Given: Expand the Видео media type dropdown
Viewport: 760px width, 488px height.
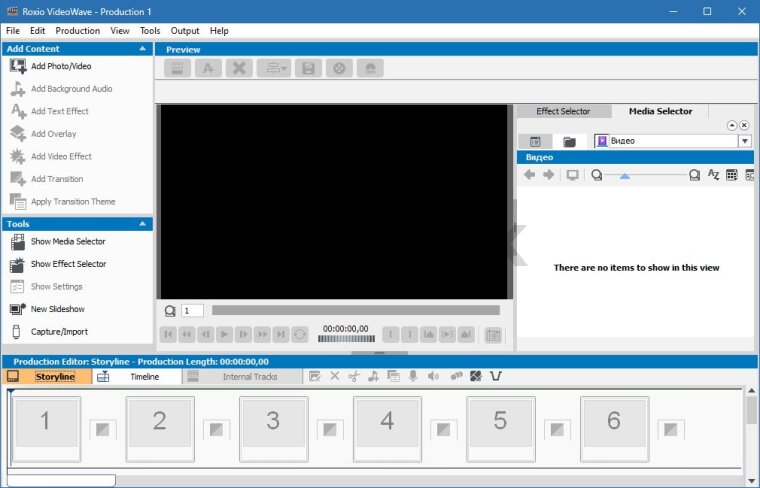Looking at the screenshot, I should coord(745,142).
